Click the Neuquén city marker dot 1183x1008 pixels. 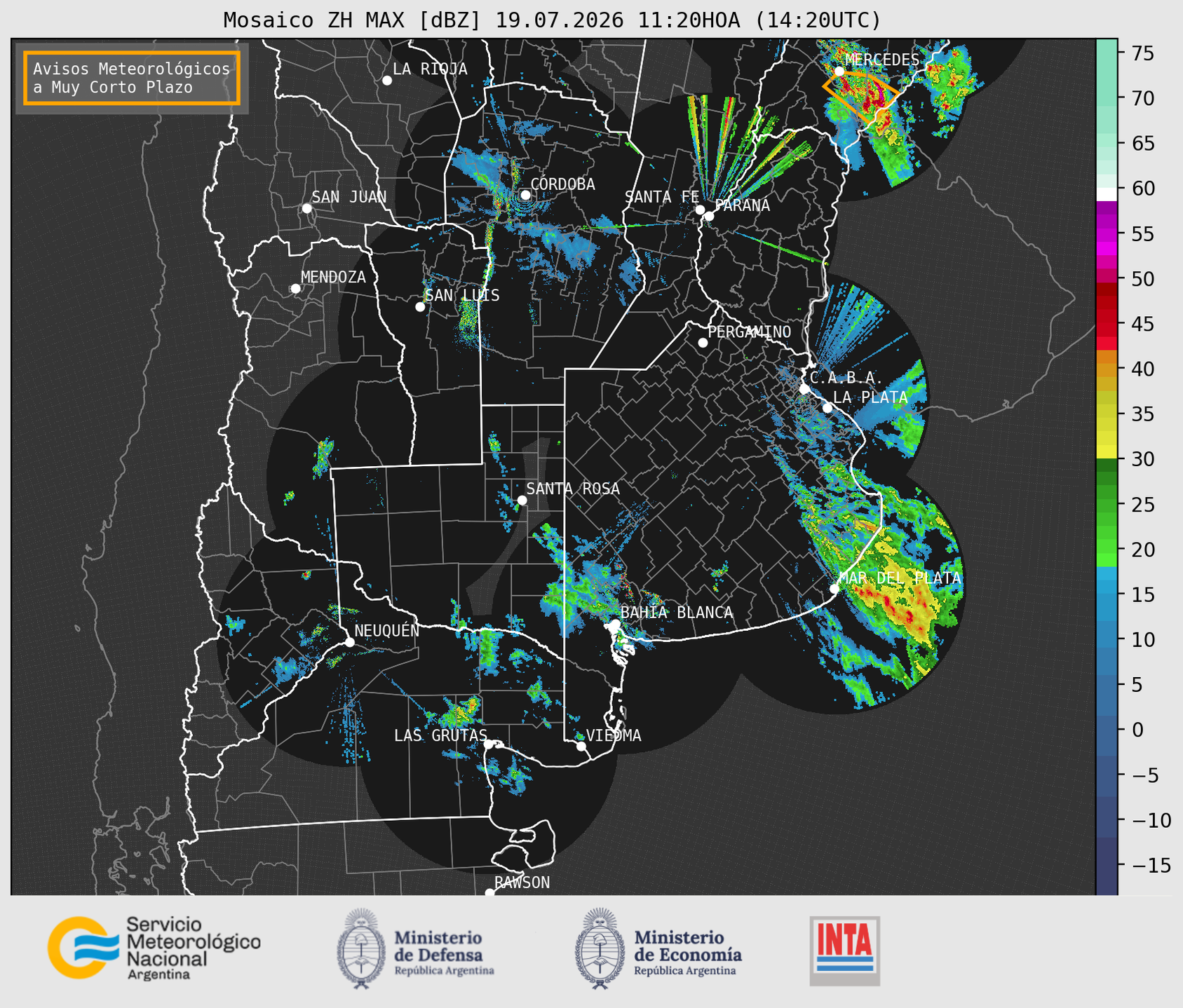(349, 642)
